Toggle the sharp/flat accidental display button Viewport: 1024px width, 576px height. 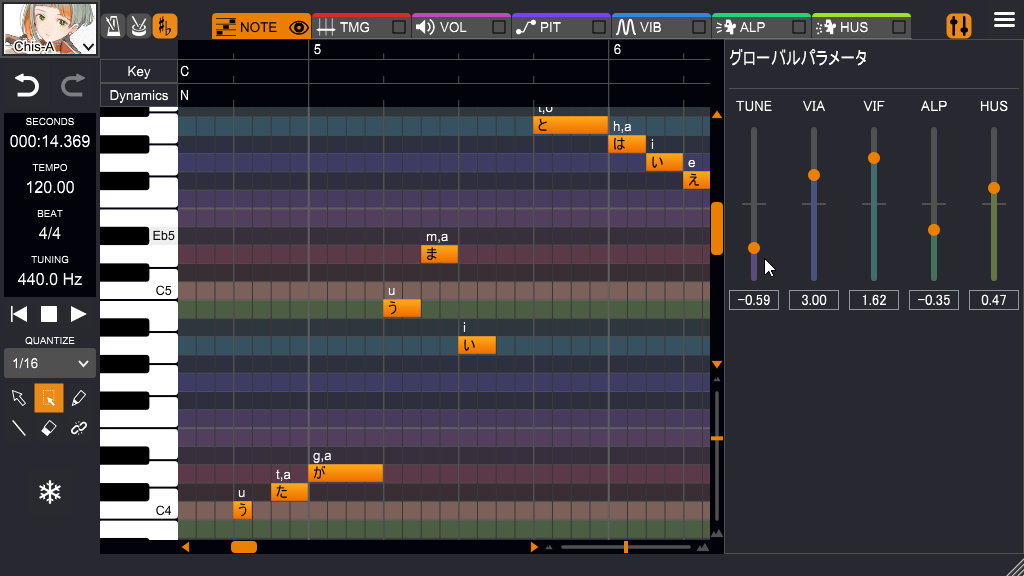tap(166, 26)
